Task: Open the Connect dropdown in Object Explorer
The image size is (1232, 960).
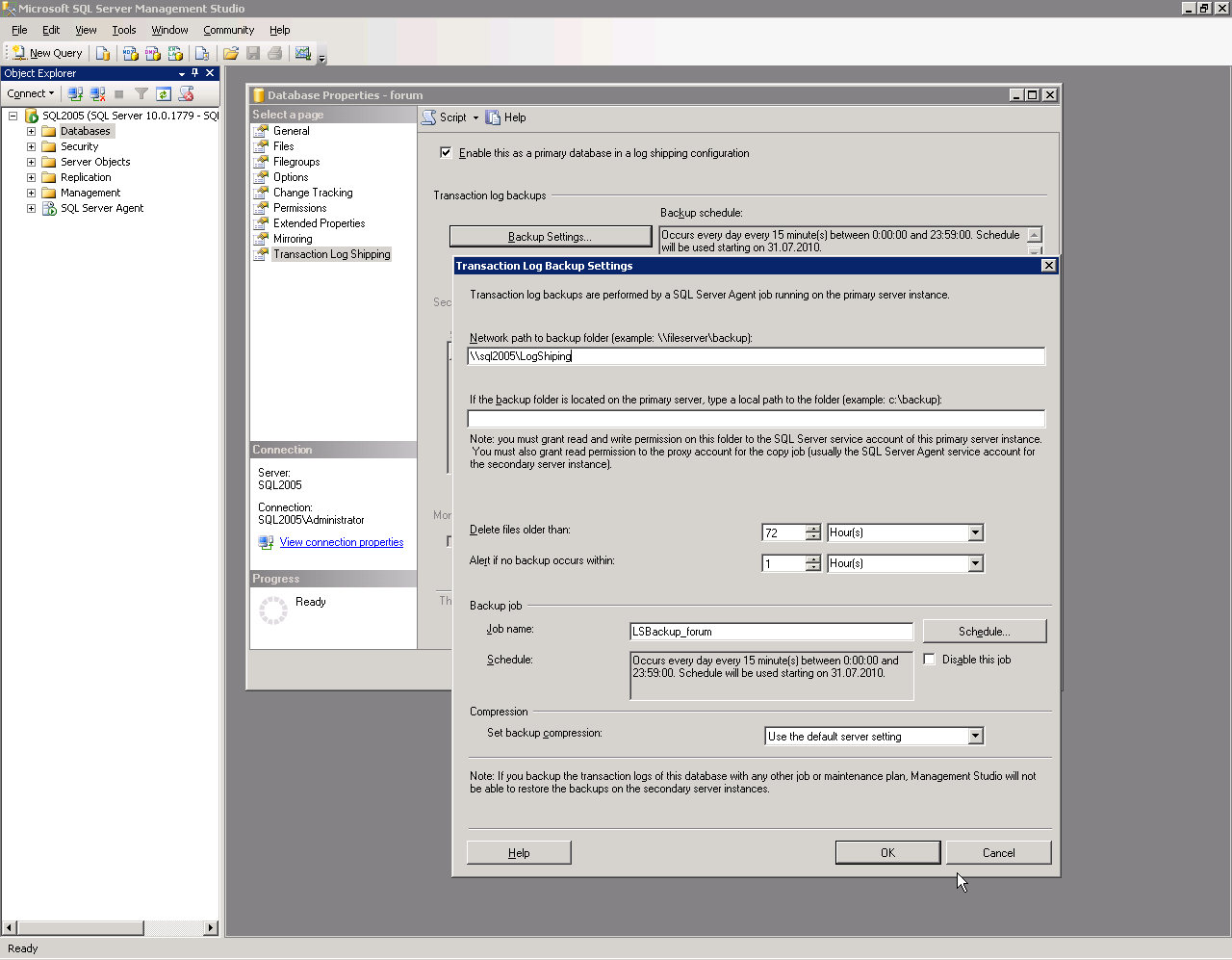Action: click(31, 93)
